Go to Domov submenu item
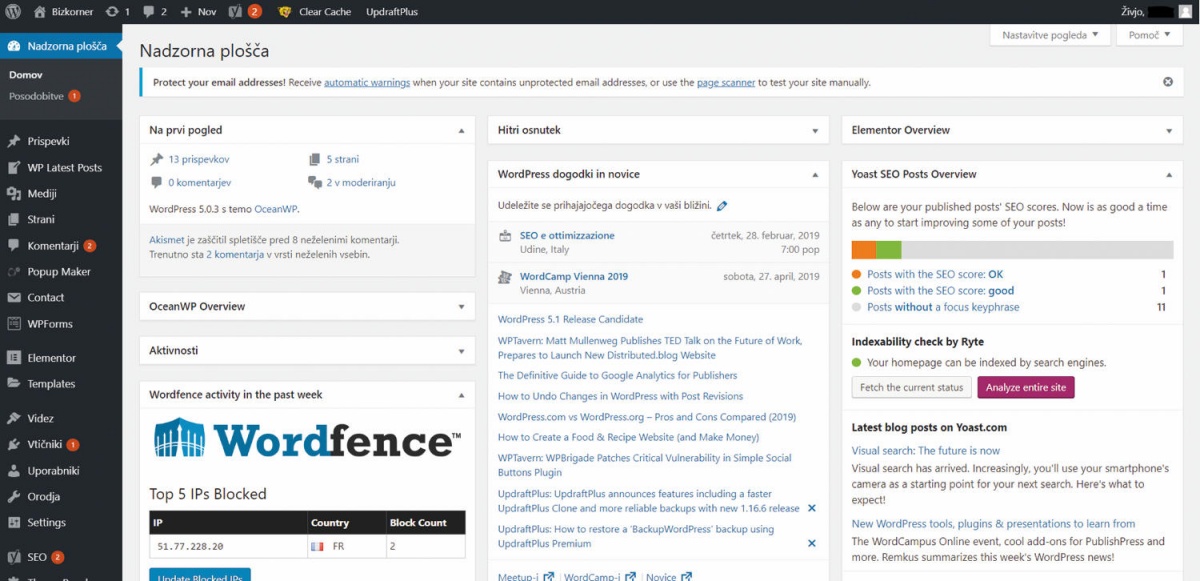 pyautogui.click(x=26, y=75)
